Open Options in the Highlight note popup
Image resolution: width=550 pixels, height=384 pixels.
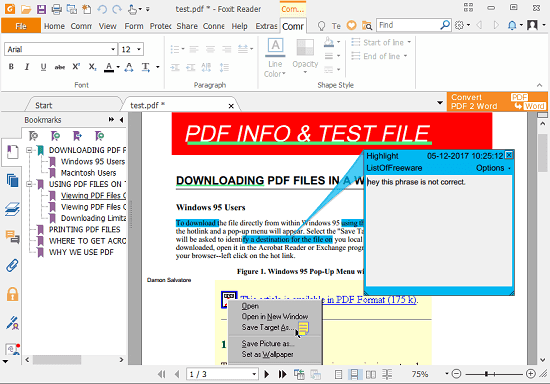tap(493, 168)
